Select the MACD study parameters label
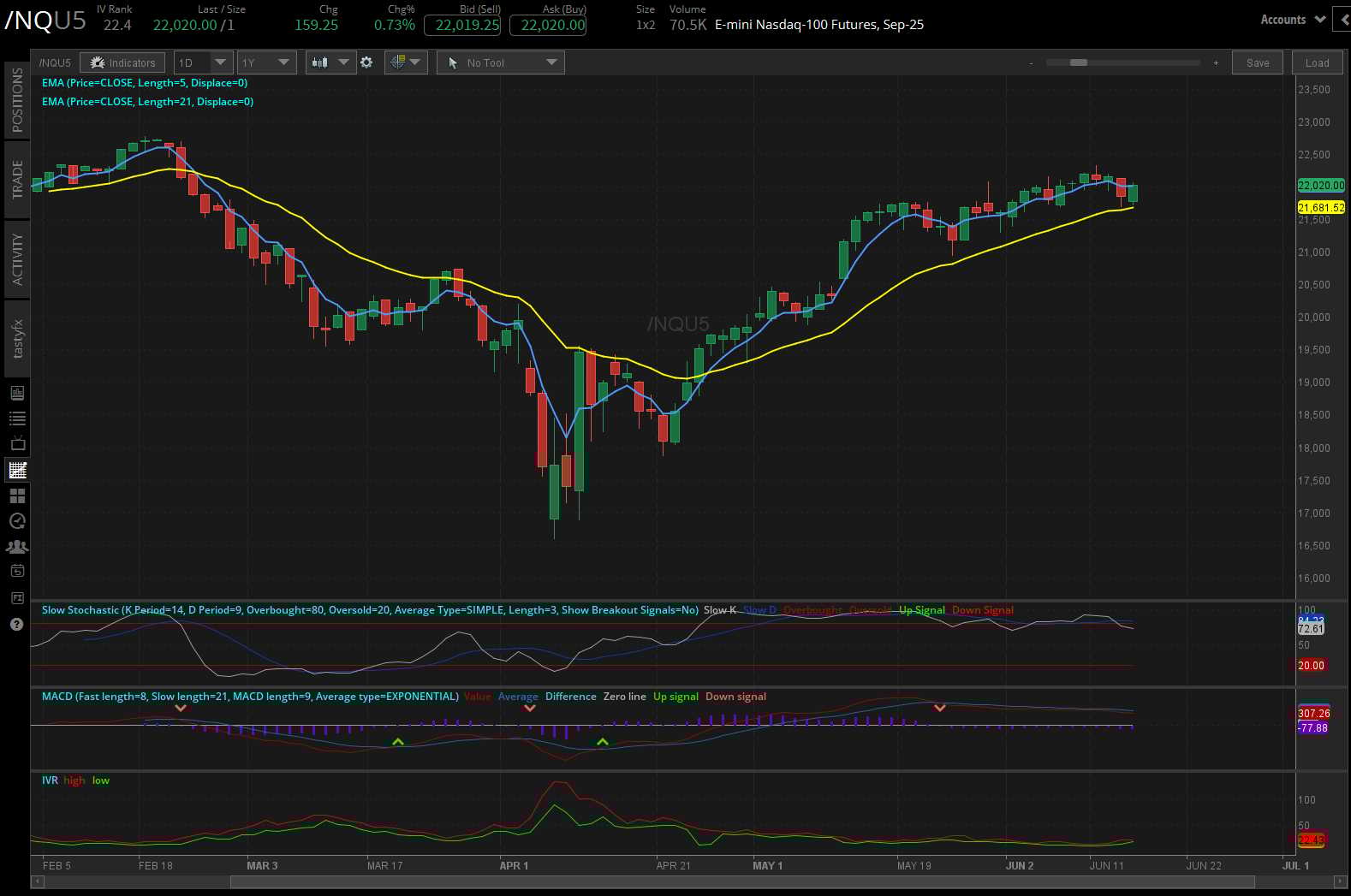This screenshot has height=896, width=1351. click(x=250, y=697)
